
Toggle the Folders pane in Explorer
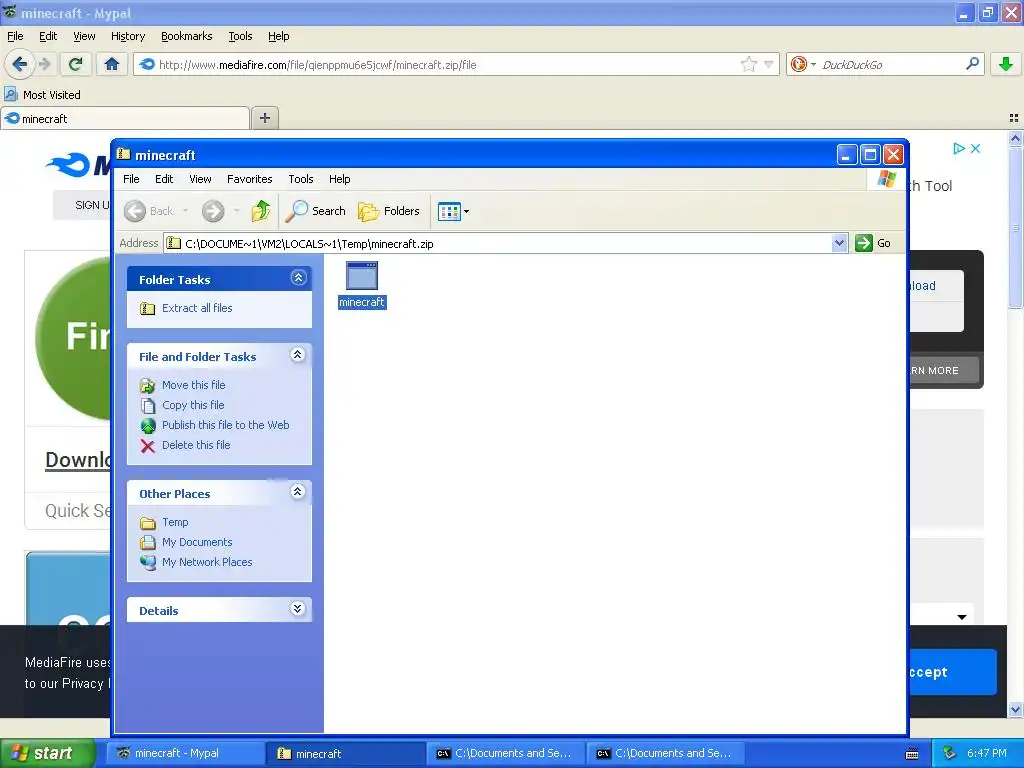click(x=389, y=211)
